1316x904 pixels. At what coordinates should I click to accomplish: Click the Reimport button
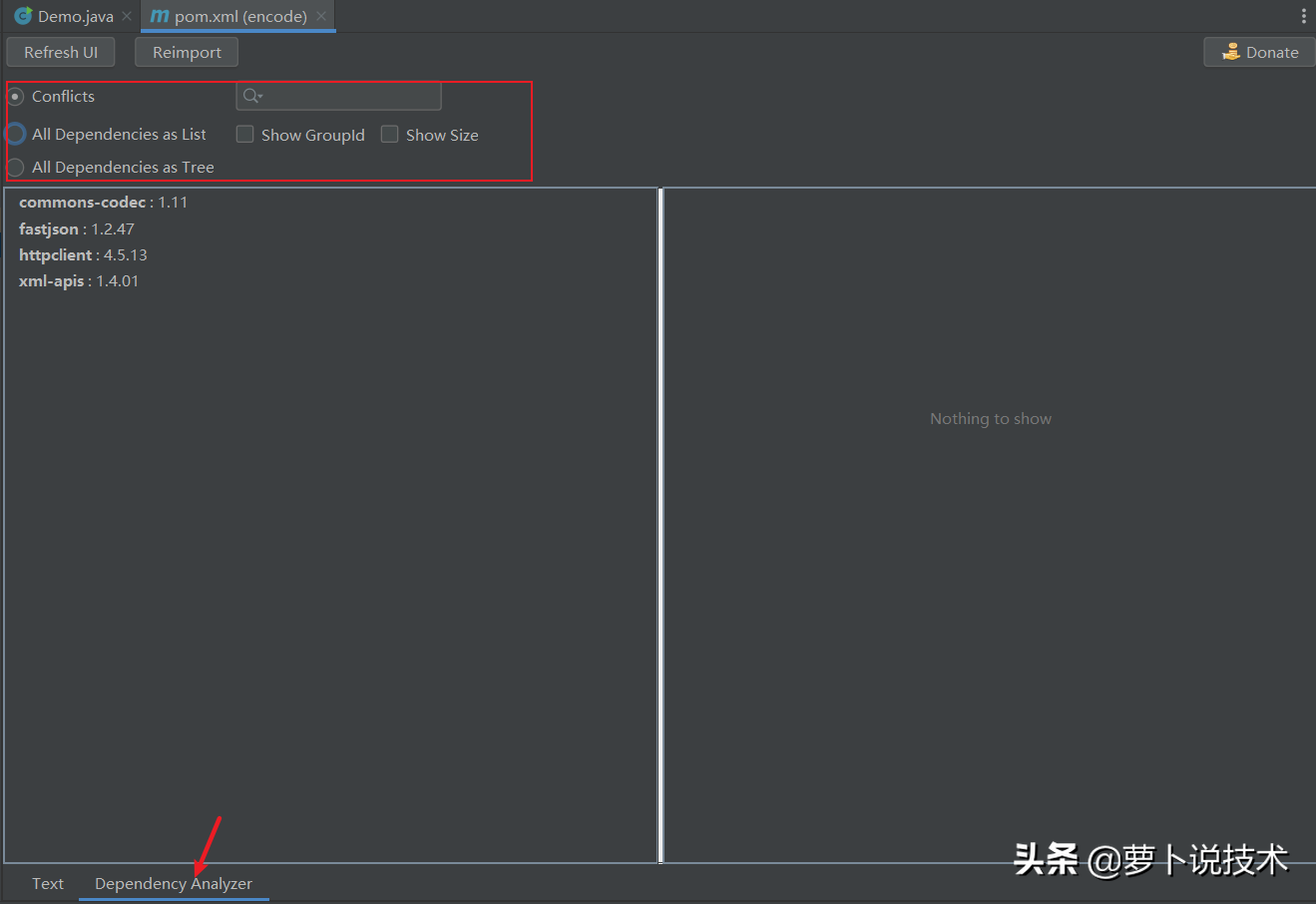point(187,52)
